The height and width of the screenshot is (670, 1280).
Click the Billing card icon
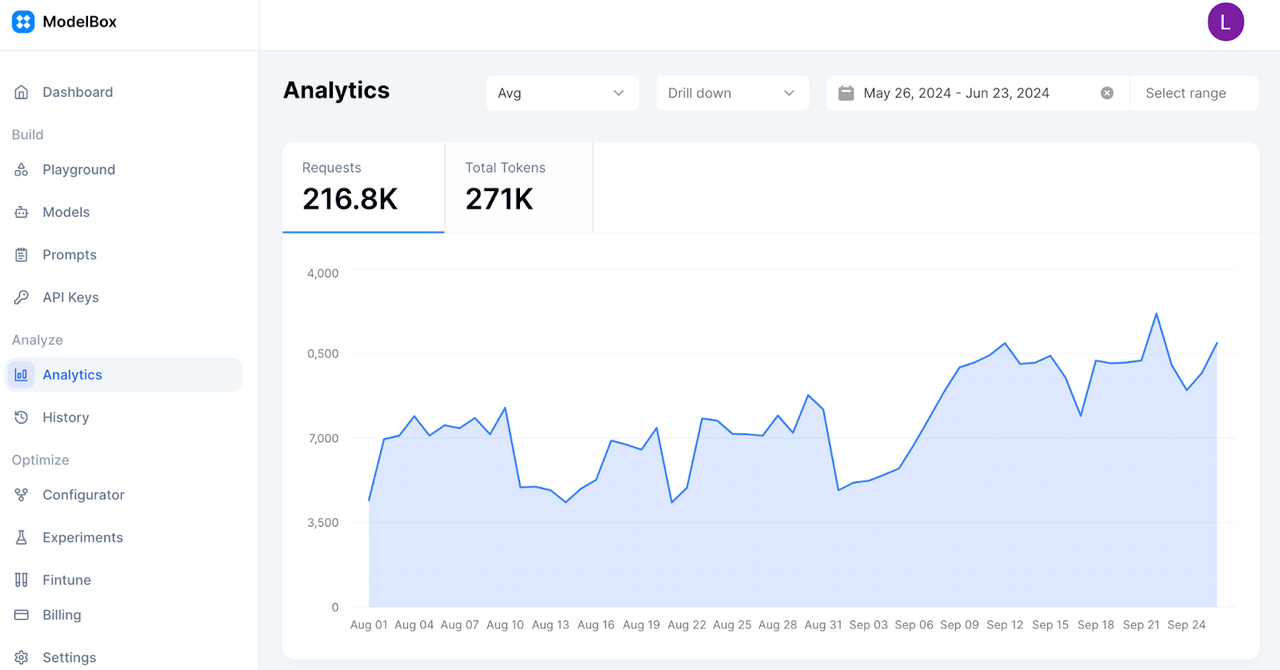(21, 615)
